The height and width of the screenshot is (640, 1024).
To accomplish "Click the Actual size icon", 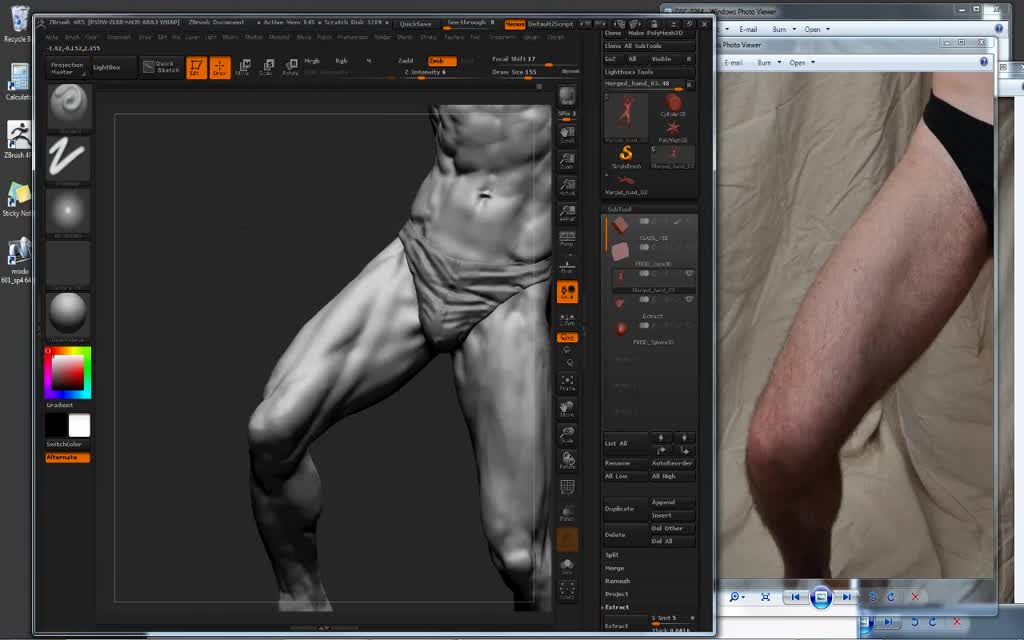I will (567, 187).
